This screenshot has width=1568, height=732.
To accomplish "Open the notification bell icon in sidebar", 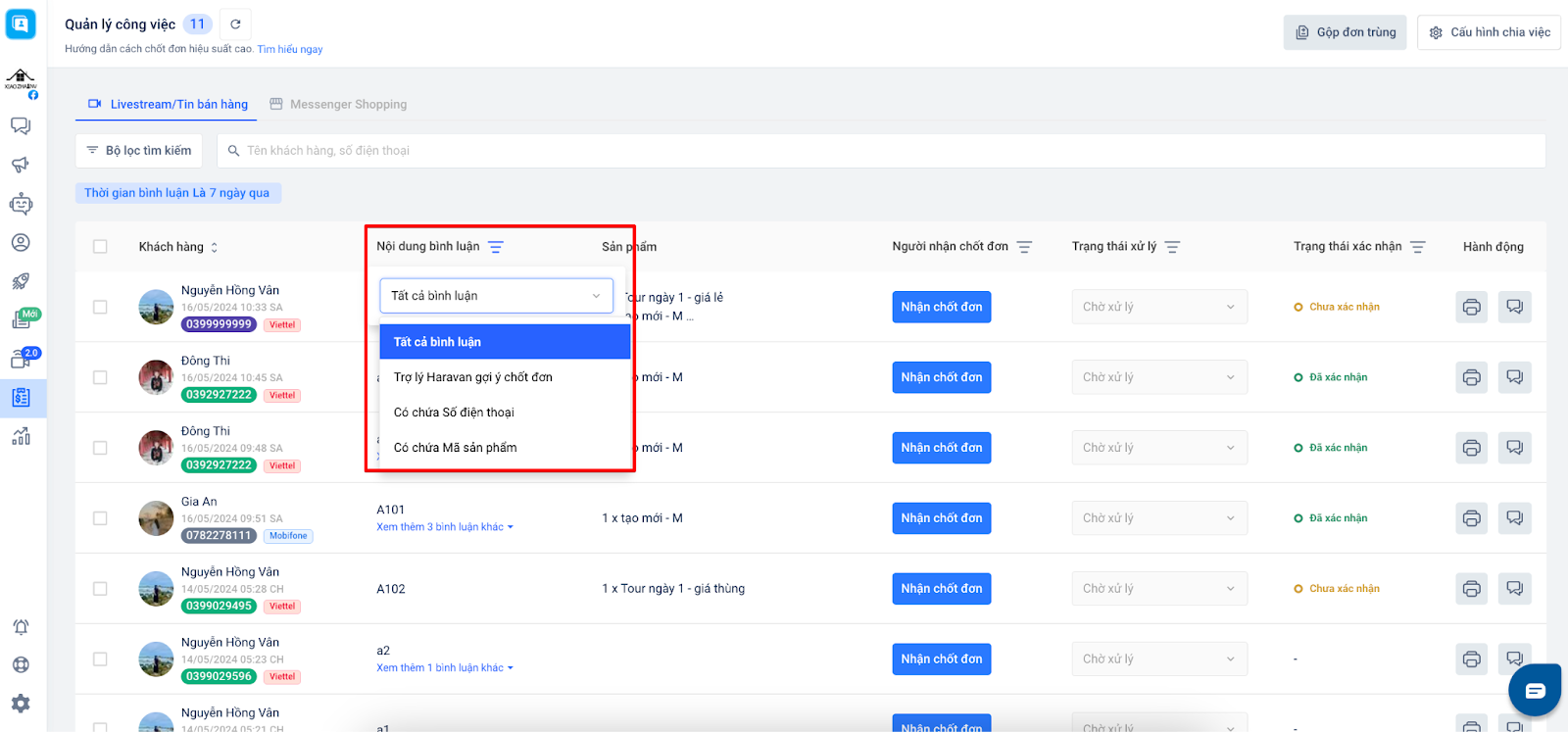I will pos(21,627).
